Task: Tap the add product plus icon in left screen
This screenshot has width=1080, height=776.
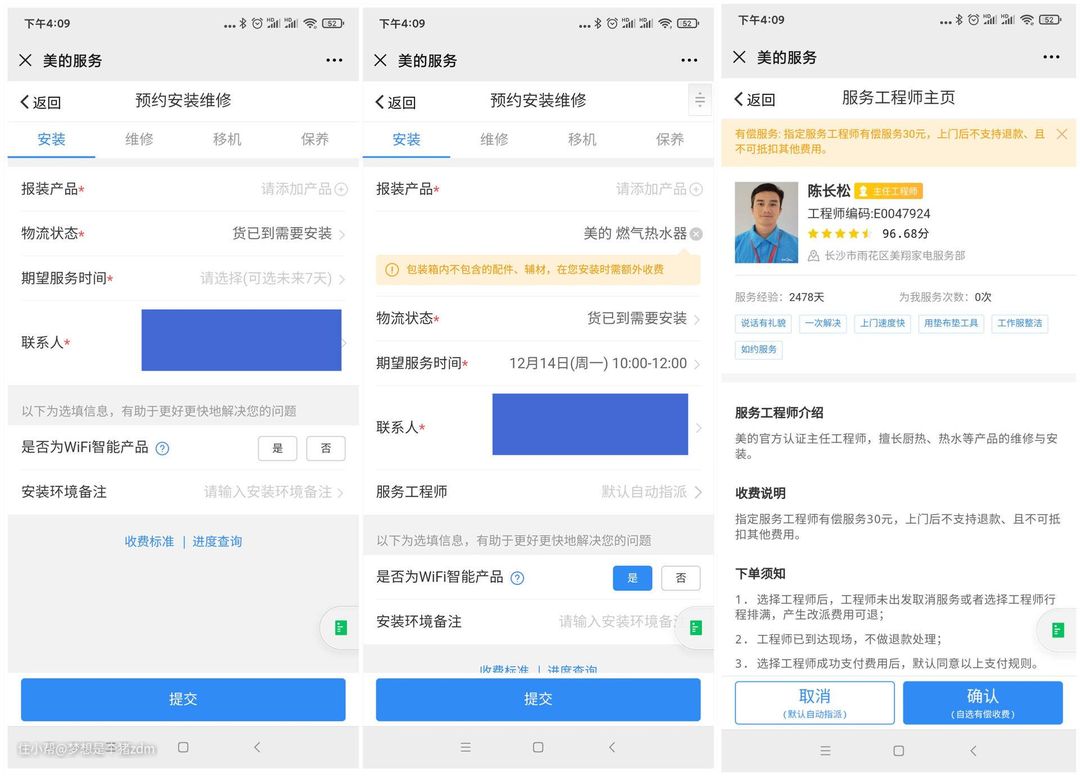Action: pos(341,189)
